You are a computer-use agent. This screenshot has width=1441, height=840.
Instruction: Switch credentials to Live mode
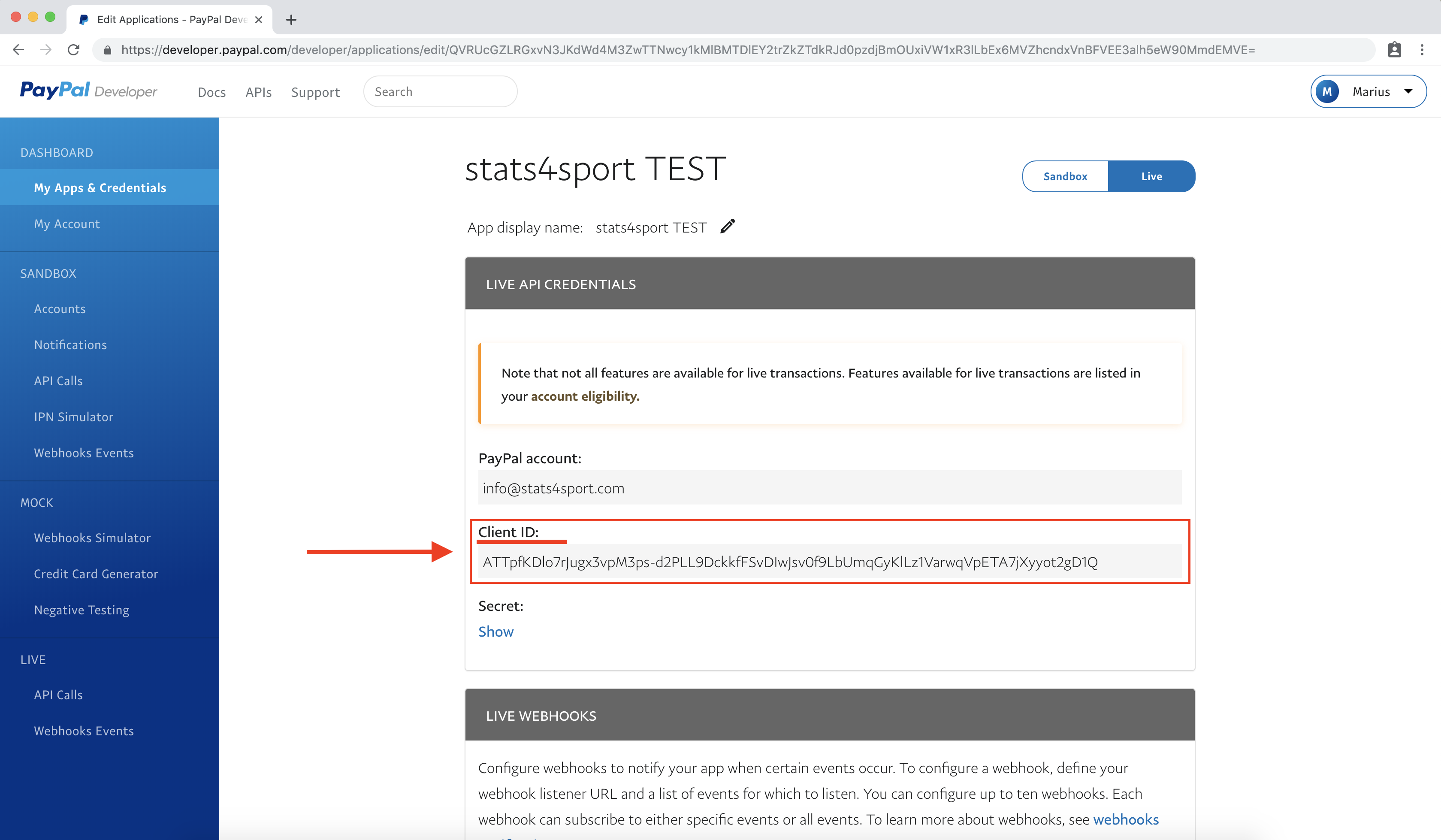click(x=1151, y=176)
